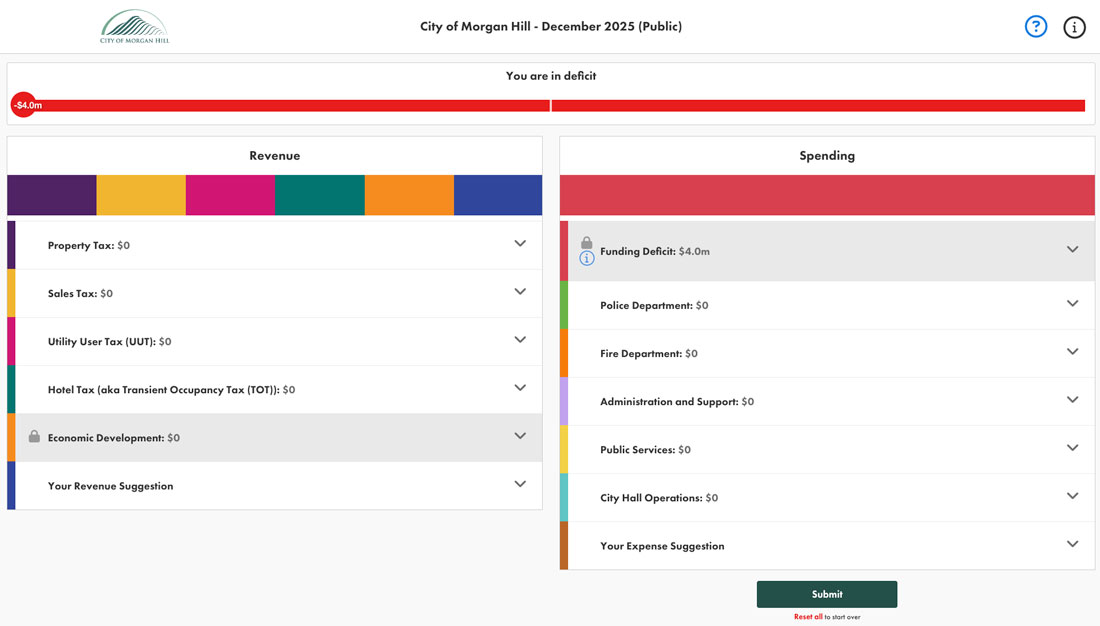1100x626 pixels.
Task: Expand Administration and Support row
Action: pos(1072,400)
